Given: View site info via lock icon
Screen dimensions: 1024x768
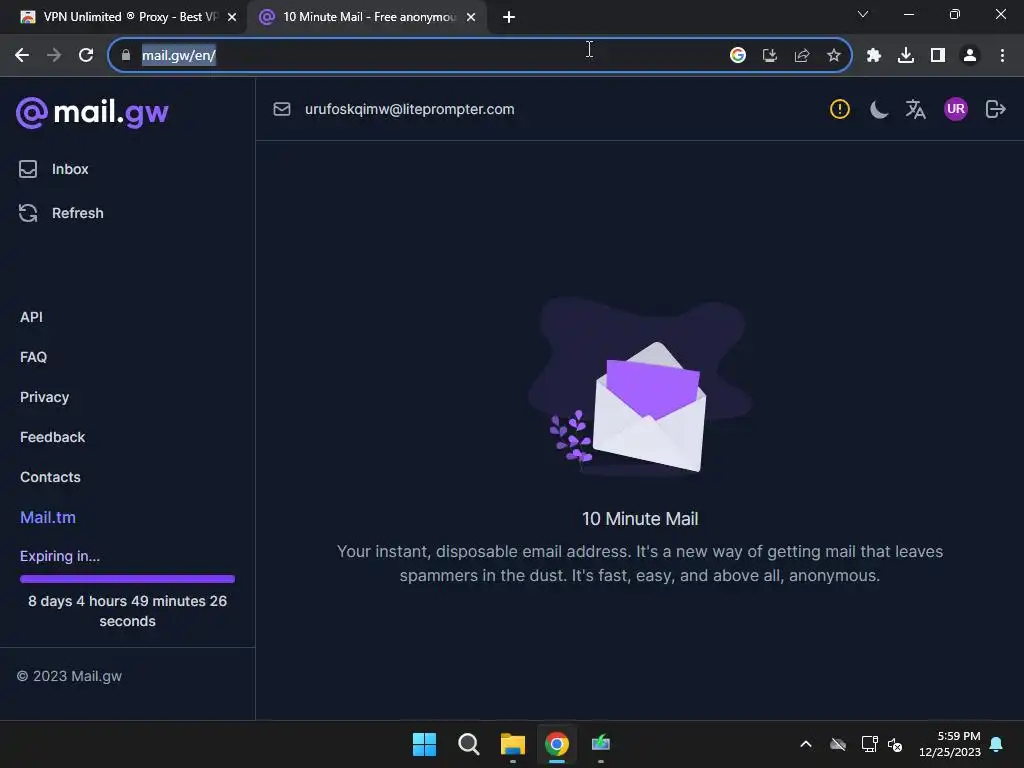Looking at the screenshot, I should [126, 56].
